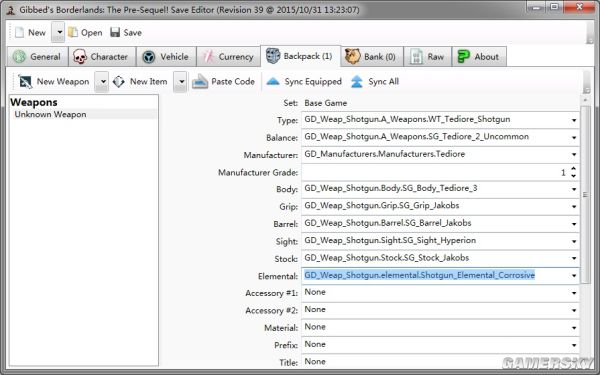
Task: Open the Raw tab
Action: click(427, 57)
